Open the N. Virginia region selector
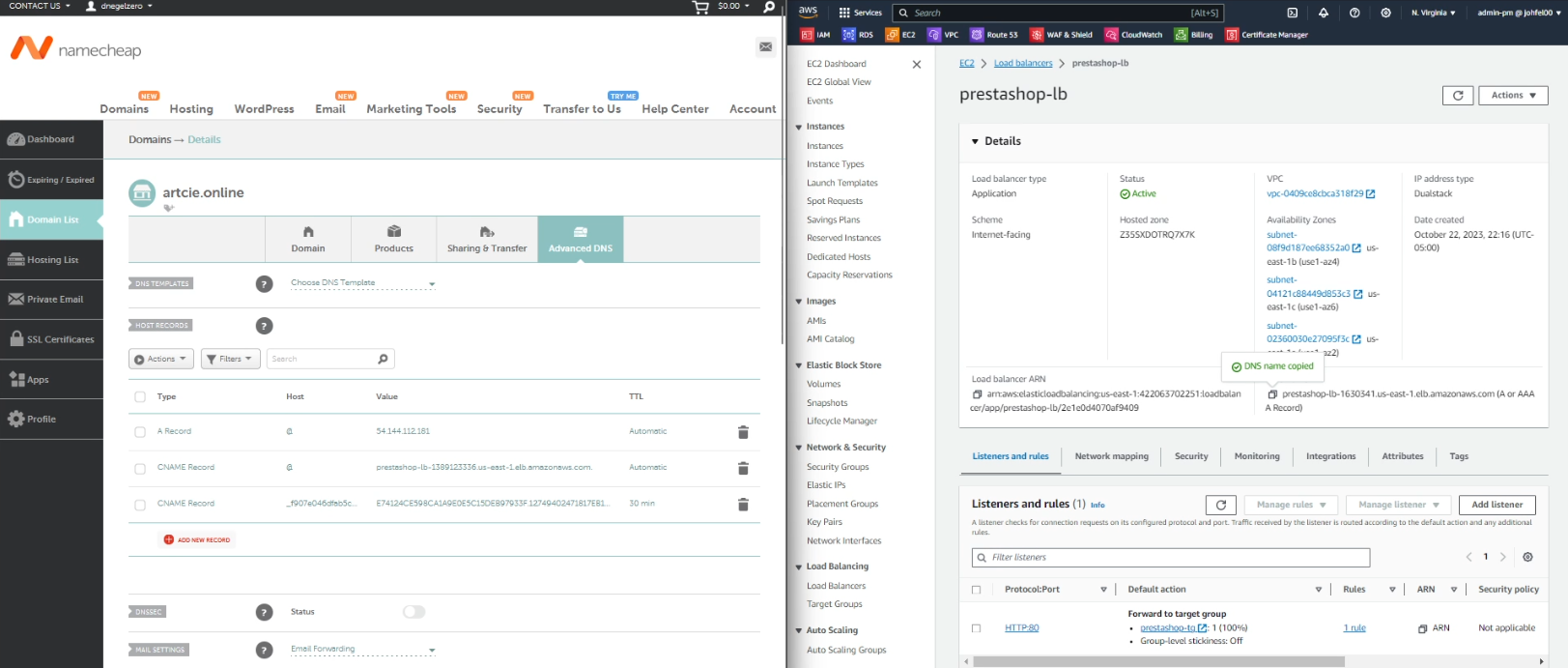This screenshot has height=668, width=1568. pyautogui.click(x=1434, y=13)
